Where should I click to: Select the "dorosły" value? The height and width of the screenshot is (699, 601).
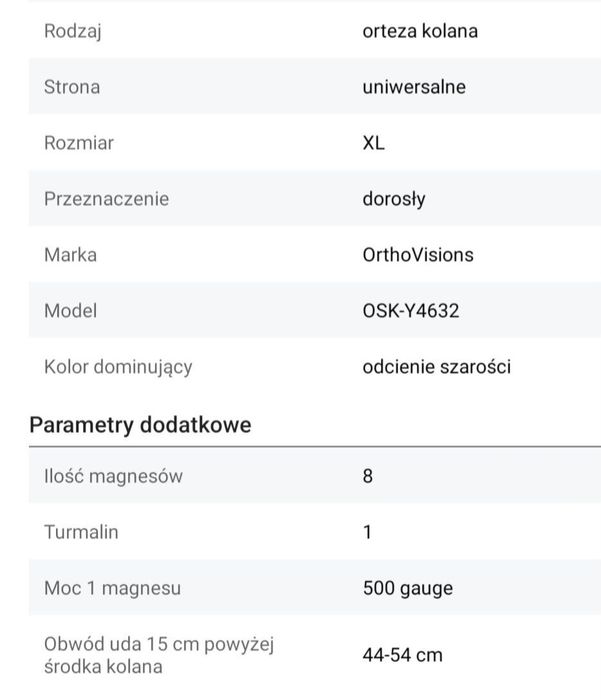tap(394, 199)
